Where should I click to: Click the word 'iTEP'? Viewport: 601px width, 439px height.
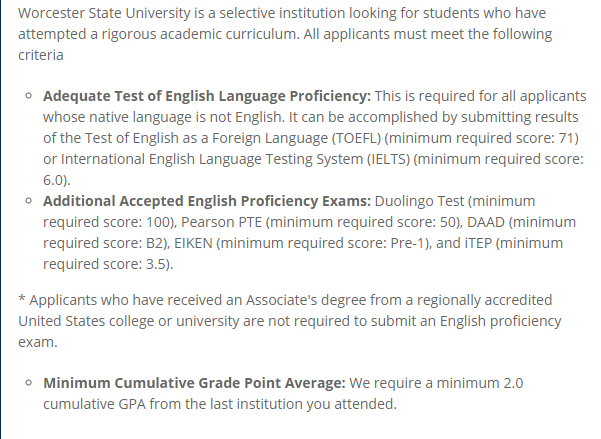click(x=478, y=243)
